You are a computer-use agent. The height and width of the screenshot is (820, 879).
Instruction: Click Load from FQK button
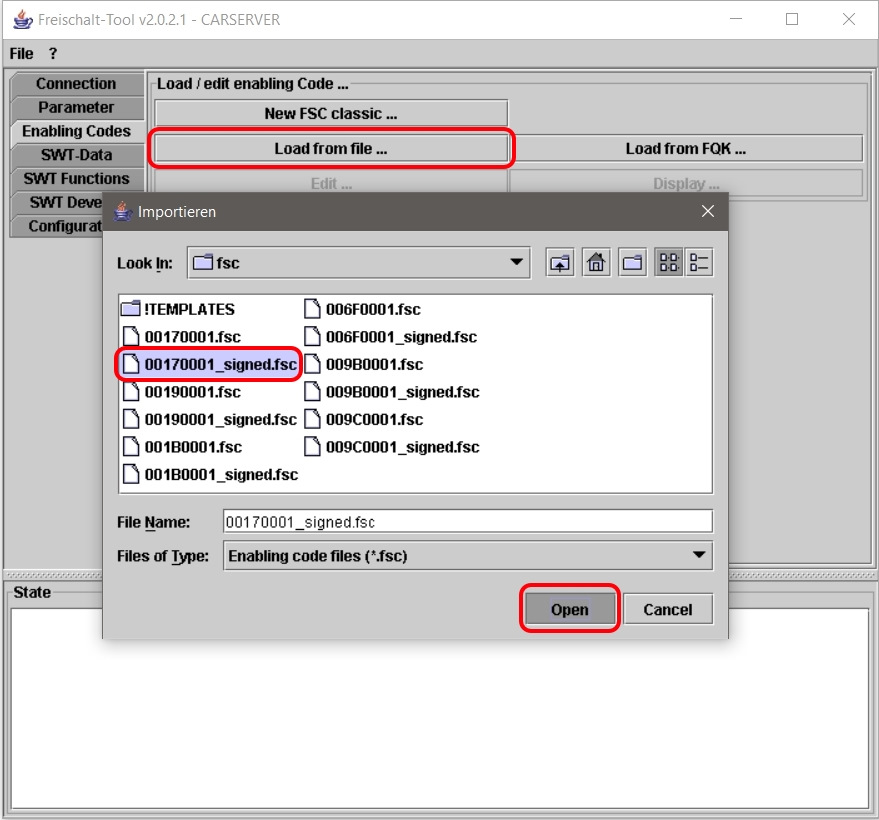pyautogui.click(x=686, y=149)
